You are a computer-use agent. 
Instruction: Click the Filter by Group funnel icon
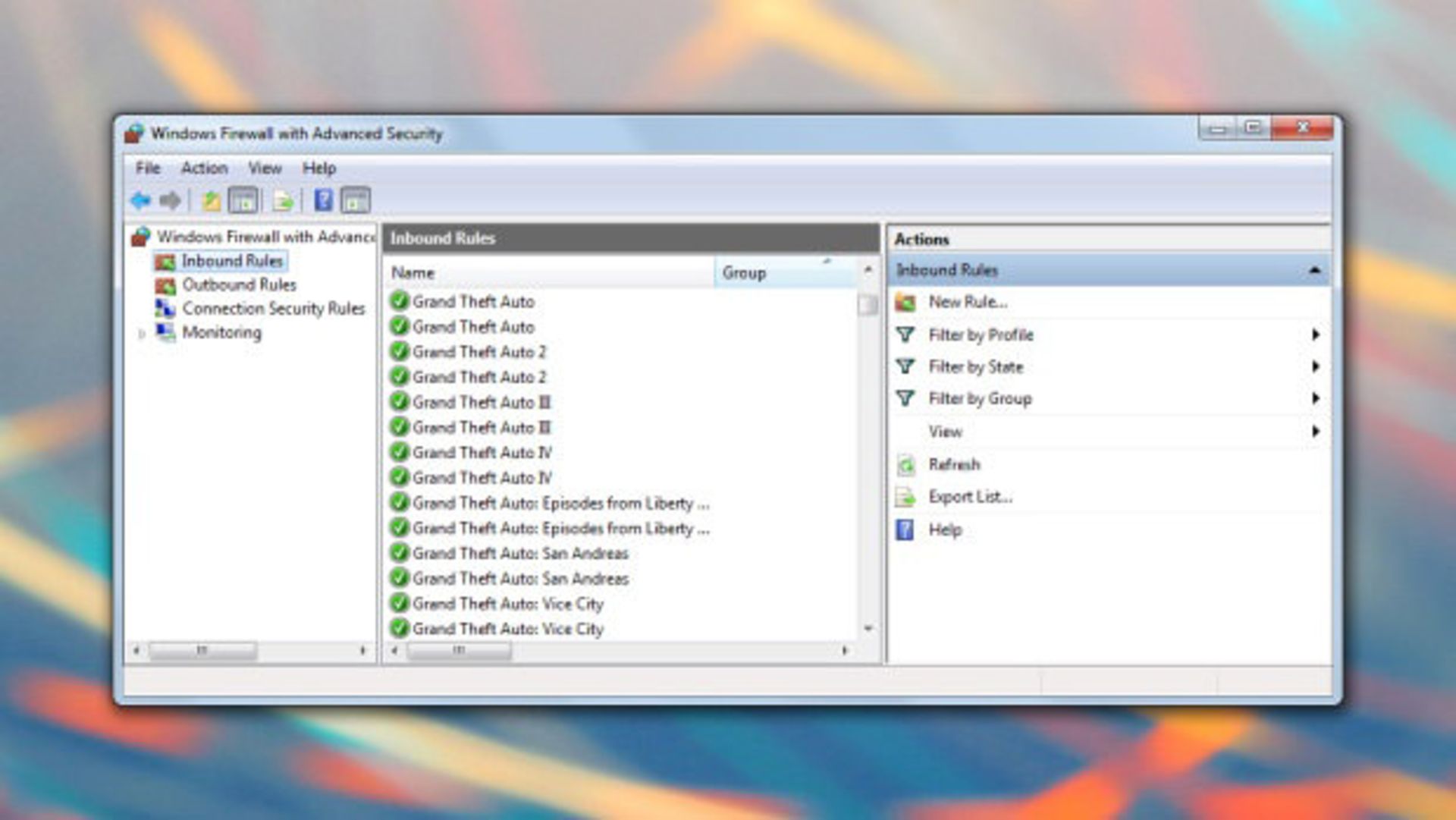tap(905, 398)
